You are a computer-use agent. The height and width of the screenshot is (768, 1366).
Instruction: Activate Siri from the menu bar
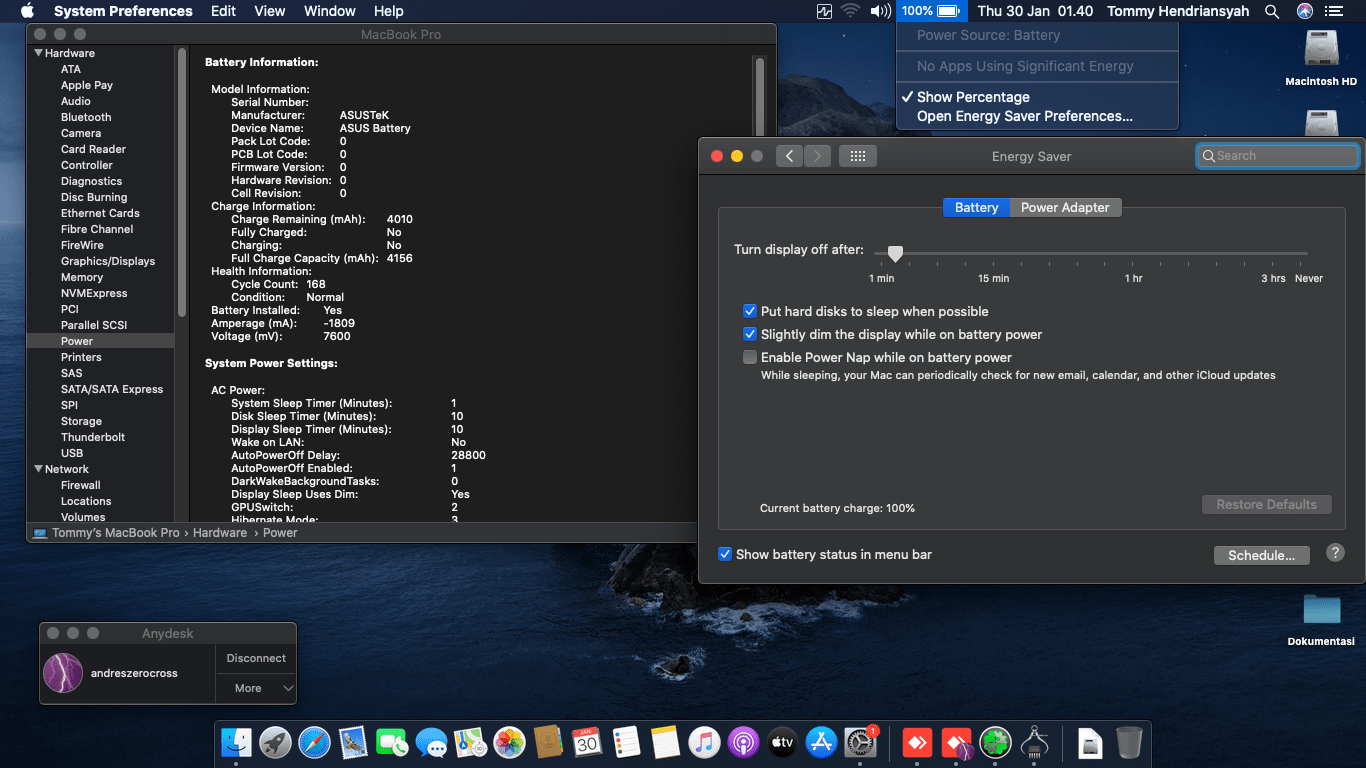click(x=1304, y=11)
